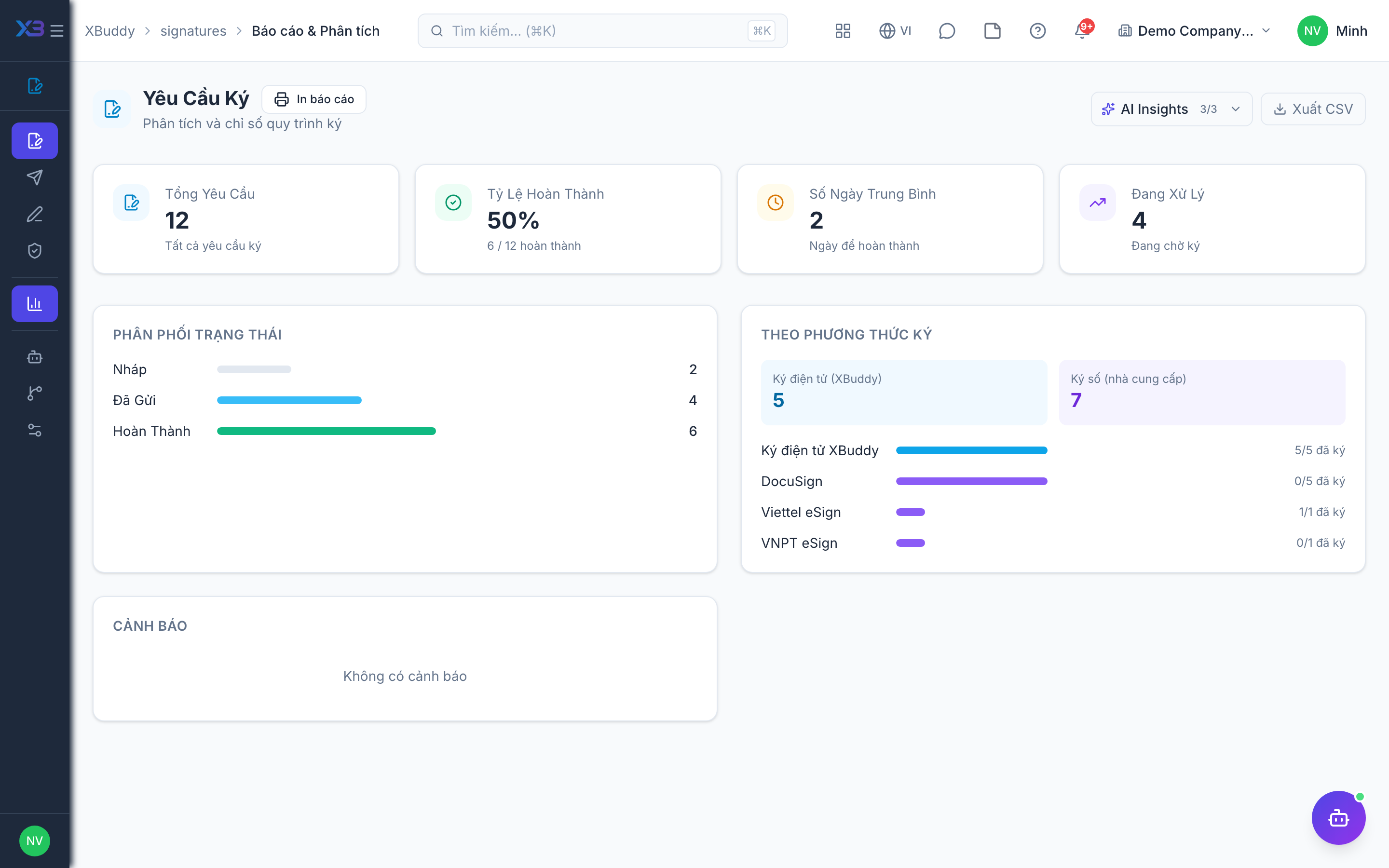Open the signature requests sidebar icon
Image resolution: width=1389 pixels, height=868 pixels.
[x=34, y=141]
